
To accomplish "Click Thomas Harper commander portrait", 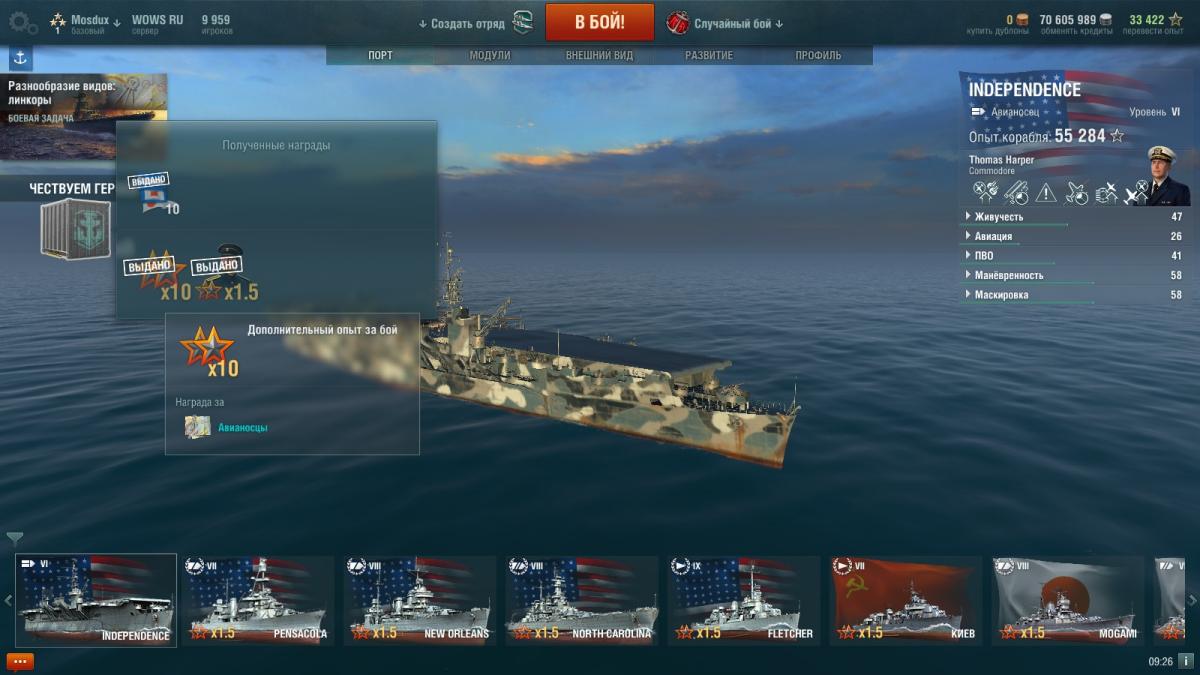I will pos(1168,176).
